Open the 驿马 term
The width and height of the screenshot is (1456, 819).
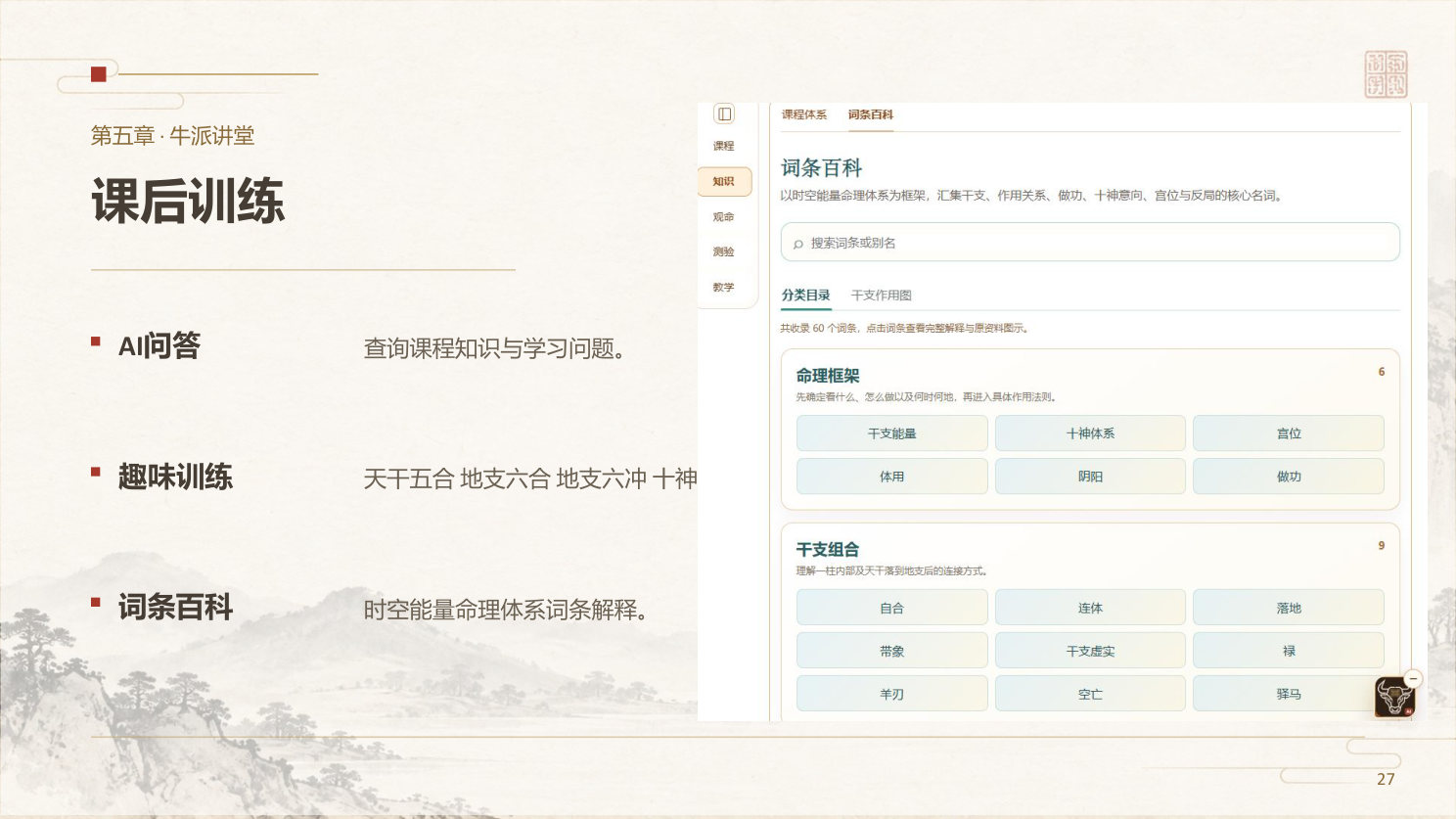[x=1289, y=694]
